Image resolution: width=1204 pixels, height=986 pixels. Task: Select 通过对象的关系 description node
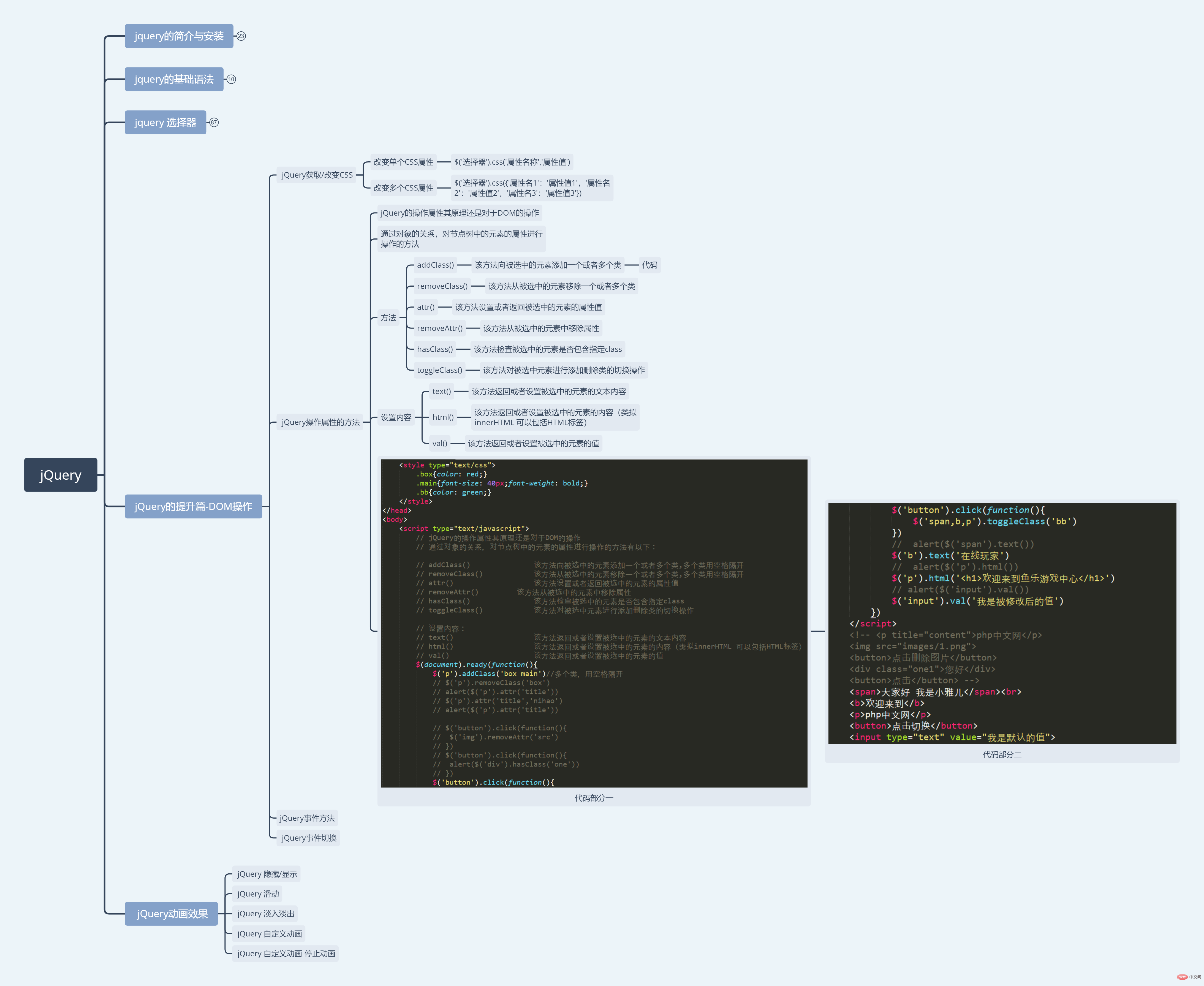pyautogui.click(x=461, y=239)
